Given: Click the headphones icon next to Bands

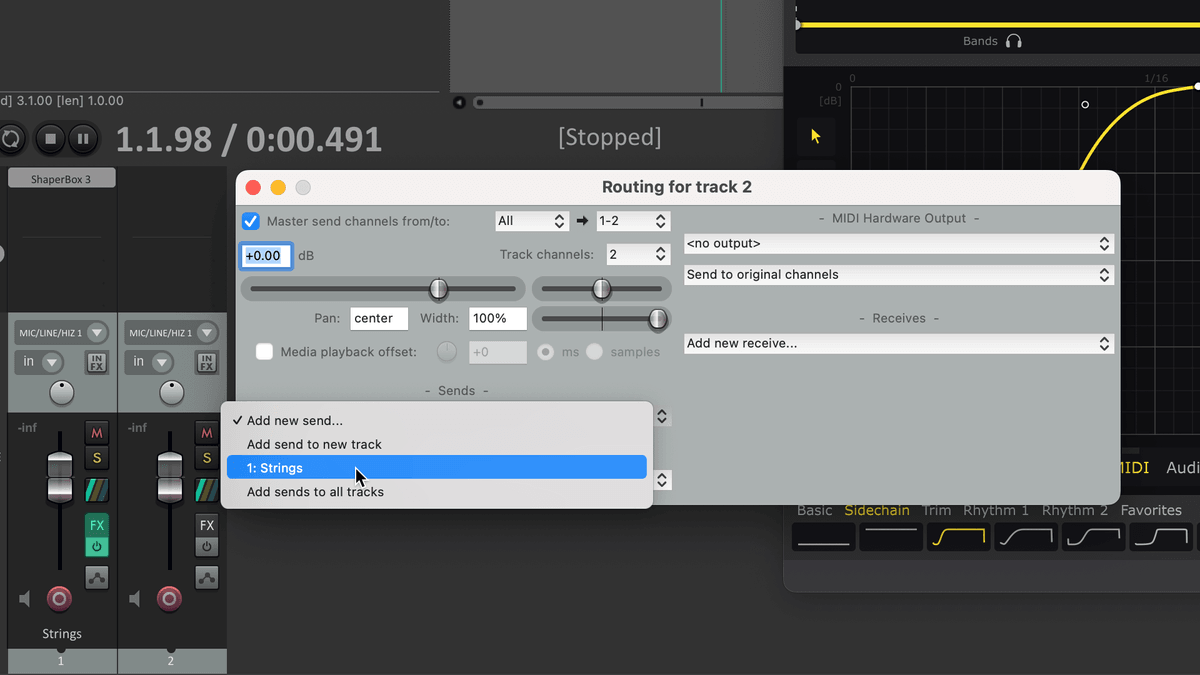Looking at the screenshot, I should pyautogui.click(x=1014, y=41).
